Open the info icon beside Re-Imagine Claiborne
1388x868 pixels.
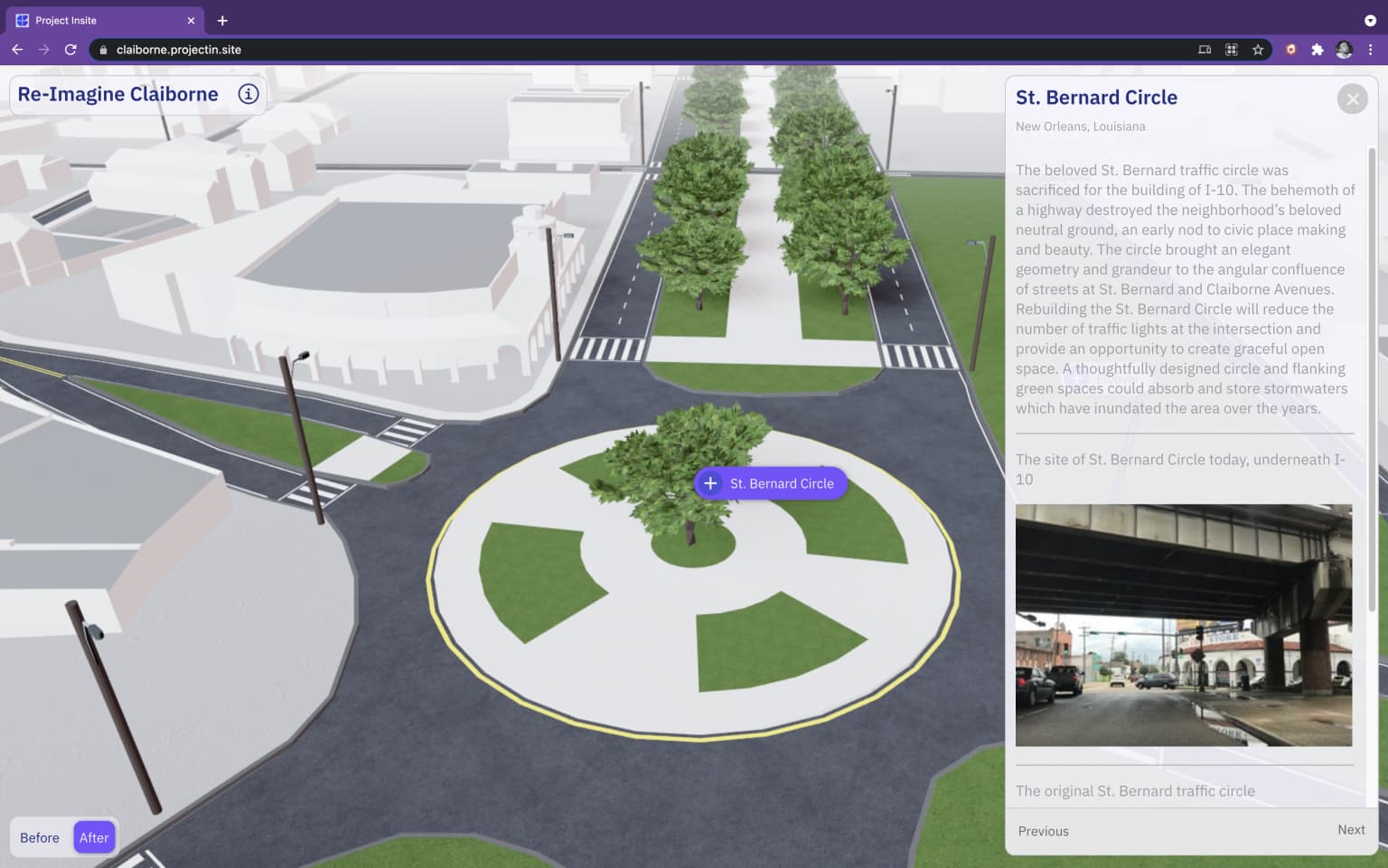point(248,94)
